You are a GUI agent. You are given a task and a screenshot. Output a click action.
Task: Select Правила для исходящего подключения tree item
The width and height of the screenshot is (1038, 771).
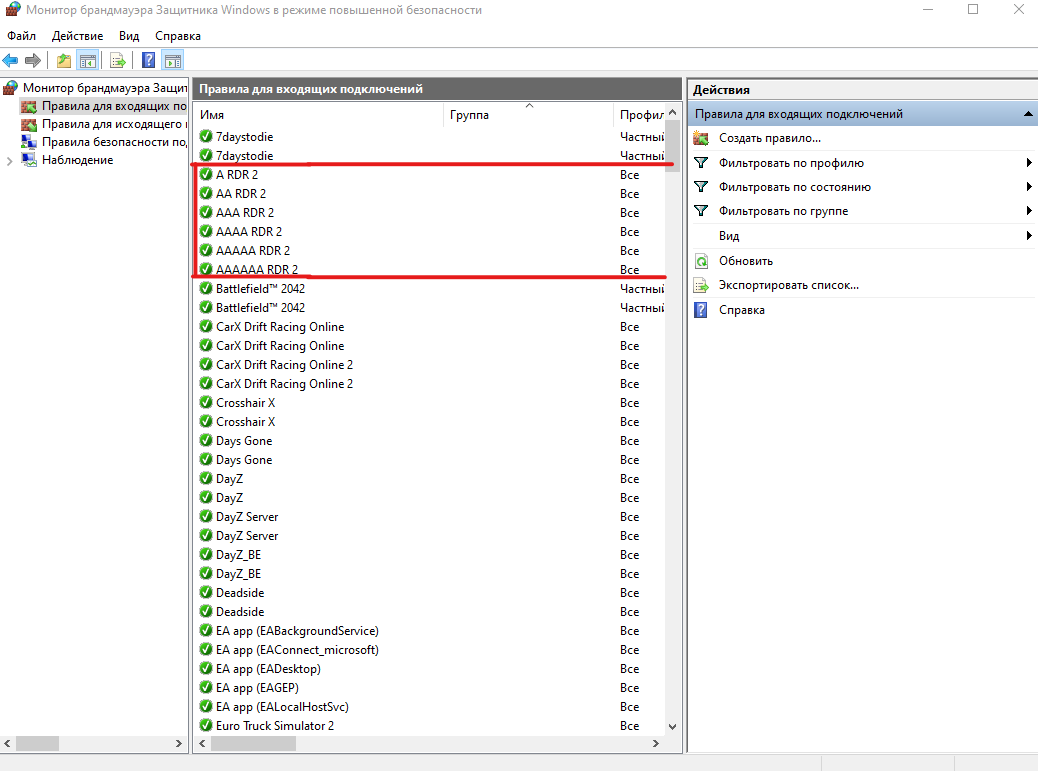click(113, 124)
